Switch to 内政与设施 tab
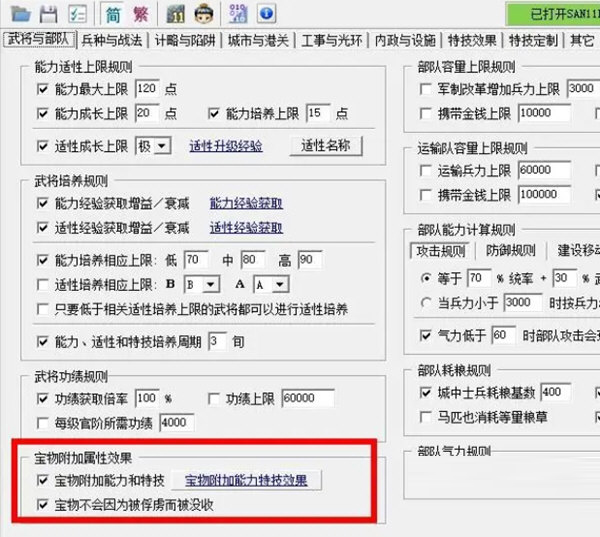 [x=405, y=40]
